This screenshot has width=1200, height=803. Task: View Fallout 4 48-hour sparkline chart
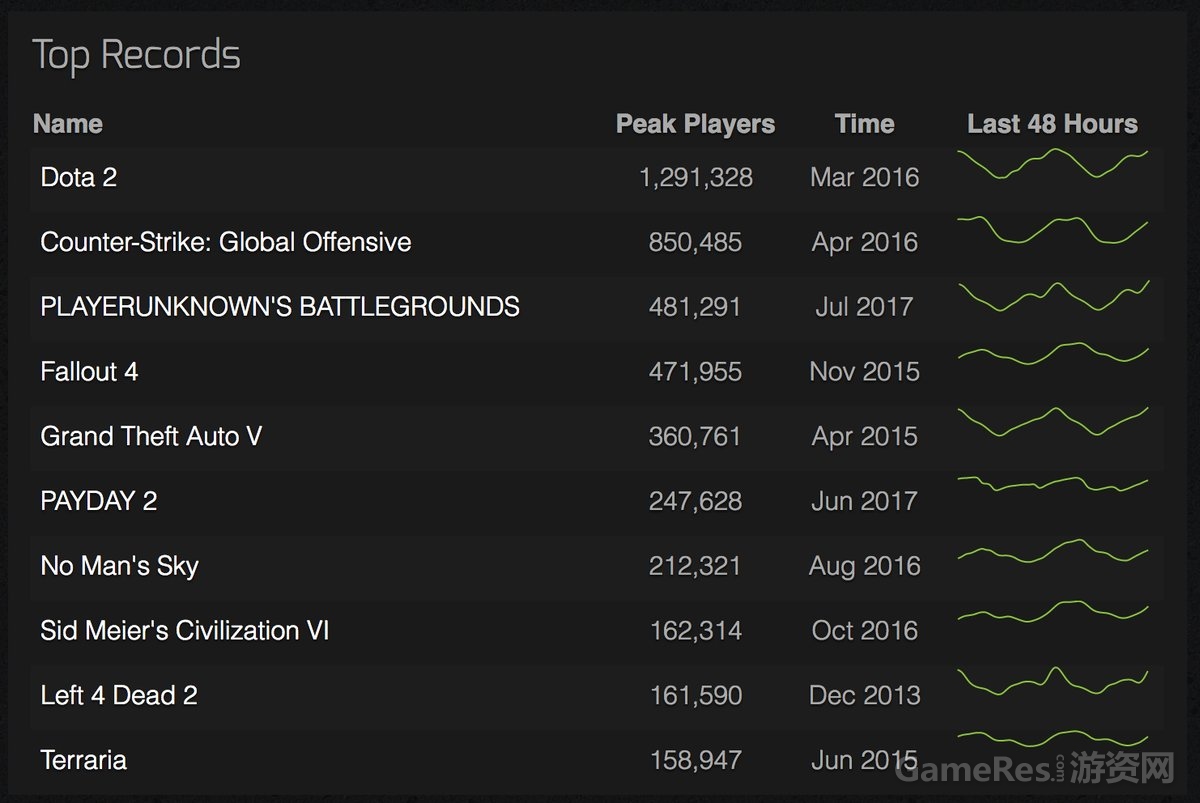[1052, 354]
